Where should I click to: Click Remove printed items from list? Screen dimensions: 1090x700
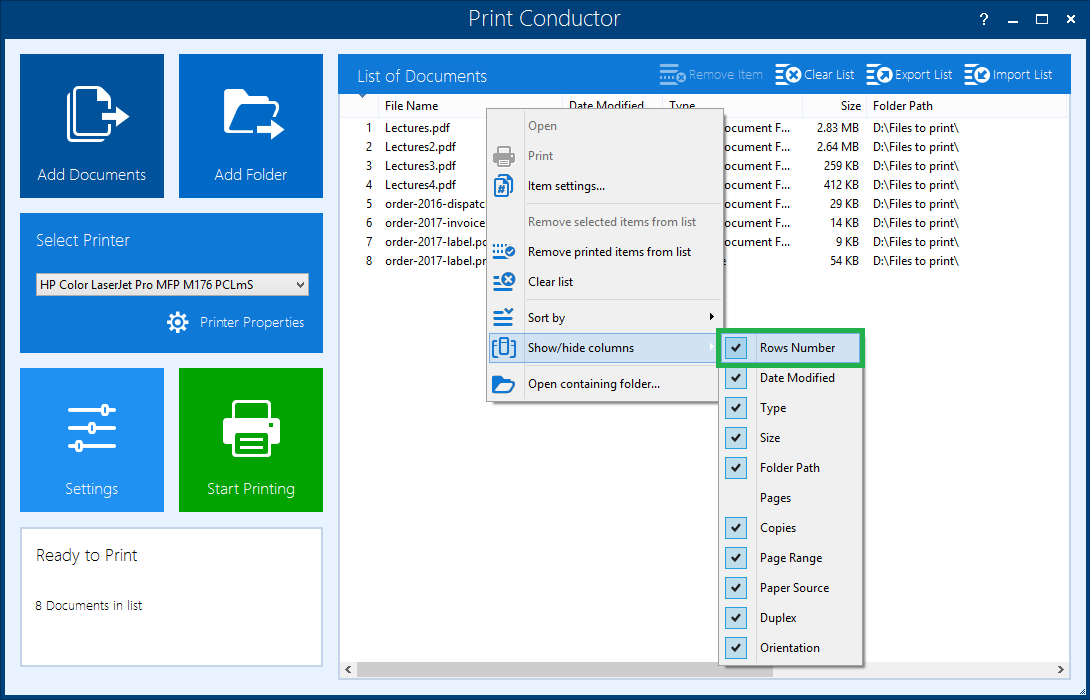609,252
